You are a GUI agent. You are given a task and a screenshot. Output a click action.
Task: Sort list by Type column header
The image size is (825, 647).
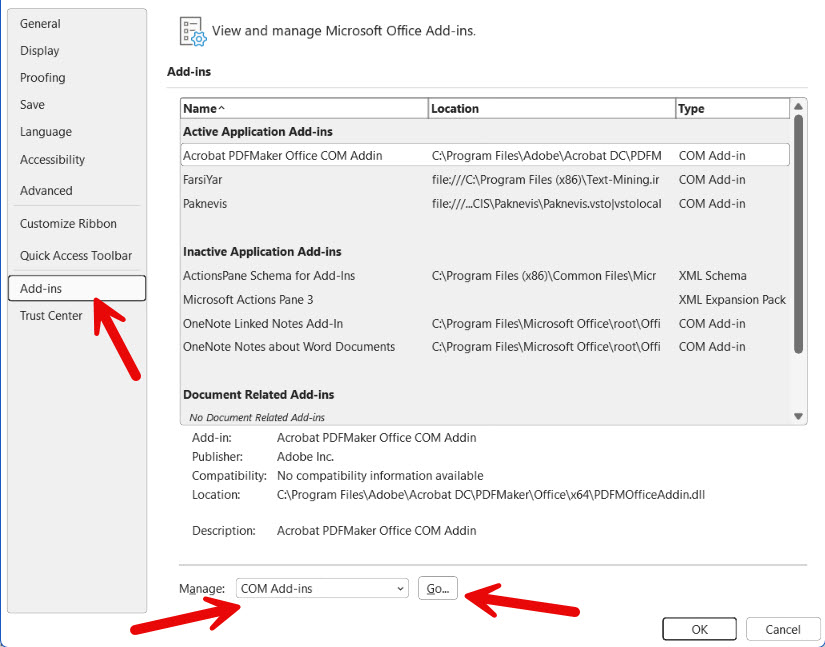click(x=730, y=108)
